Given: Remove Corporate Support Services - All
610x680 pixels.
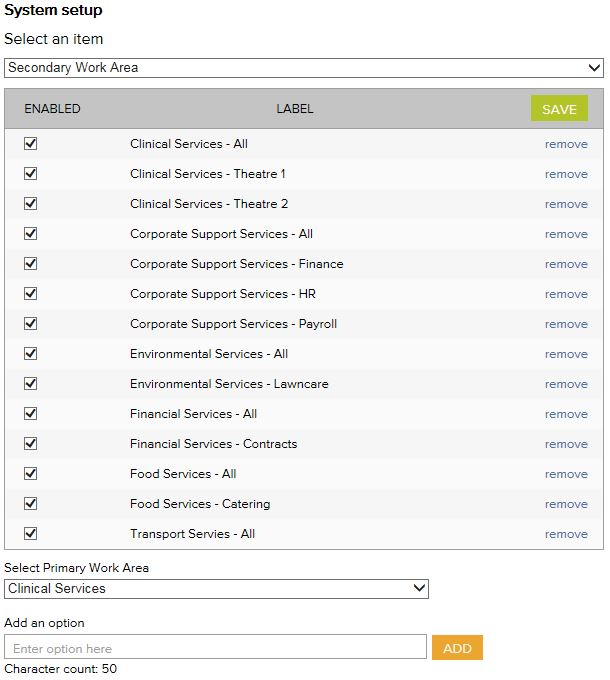Looking at the screenshot, I should [566, 234].
